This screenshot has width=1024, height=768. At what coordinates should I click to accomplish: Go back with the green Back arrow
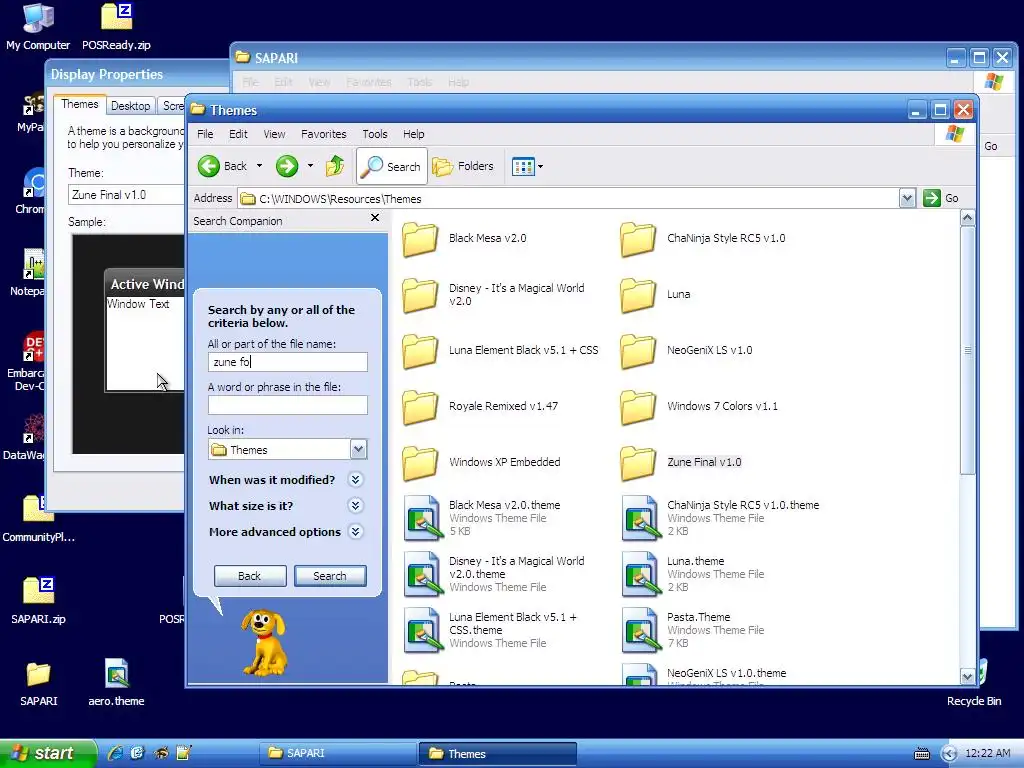coord(223,166)
